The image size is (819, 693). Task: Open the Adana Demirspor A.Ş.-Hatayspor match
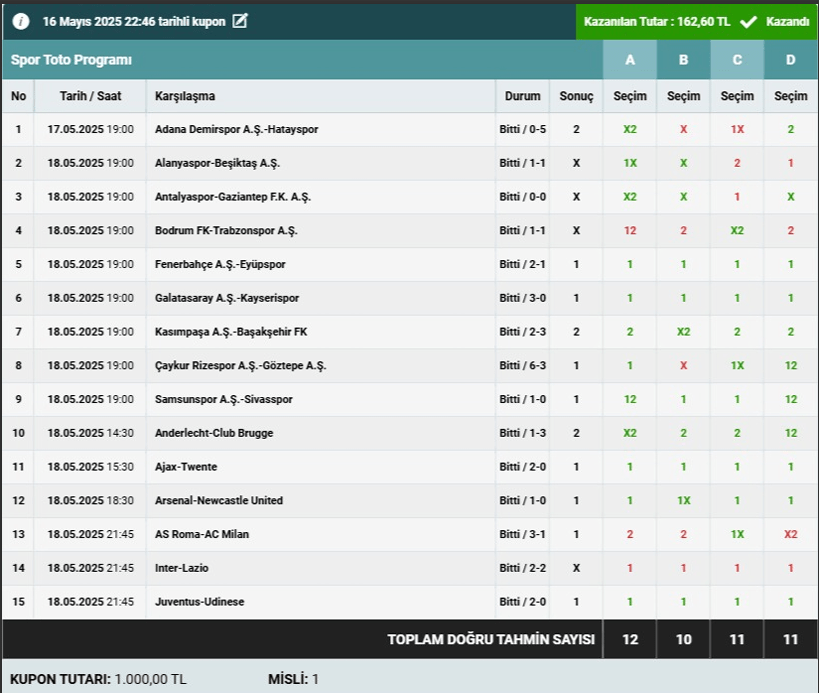[237, 130]
